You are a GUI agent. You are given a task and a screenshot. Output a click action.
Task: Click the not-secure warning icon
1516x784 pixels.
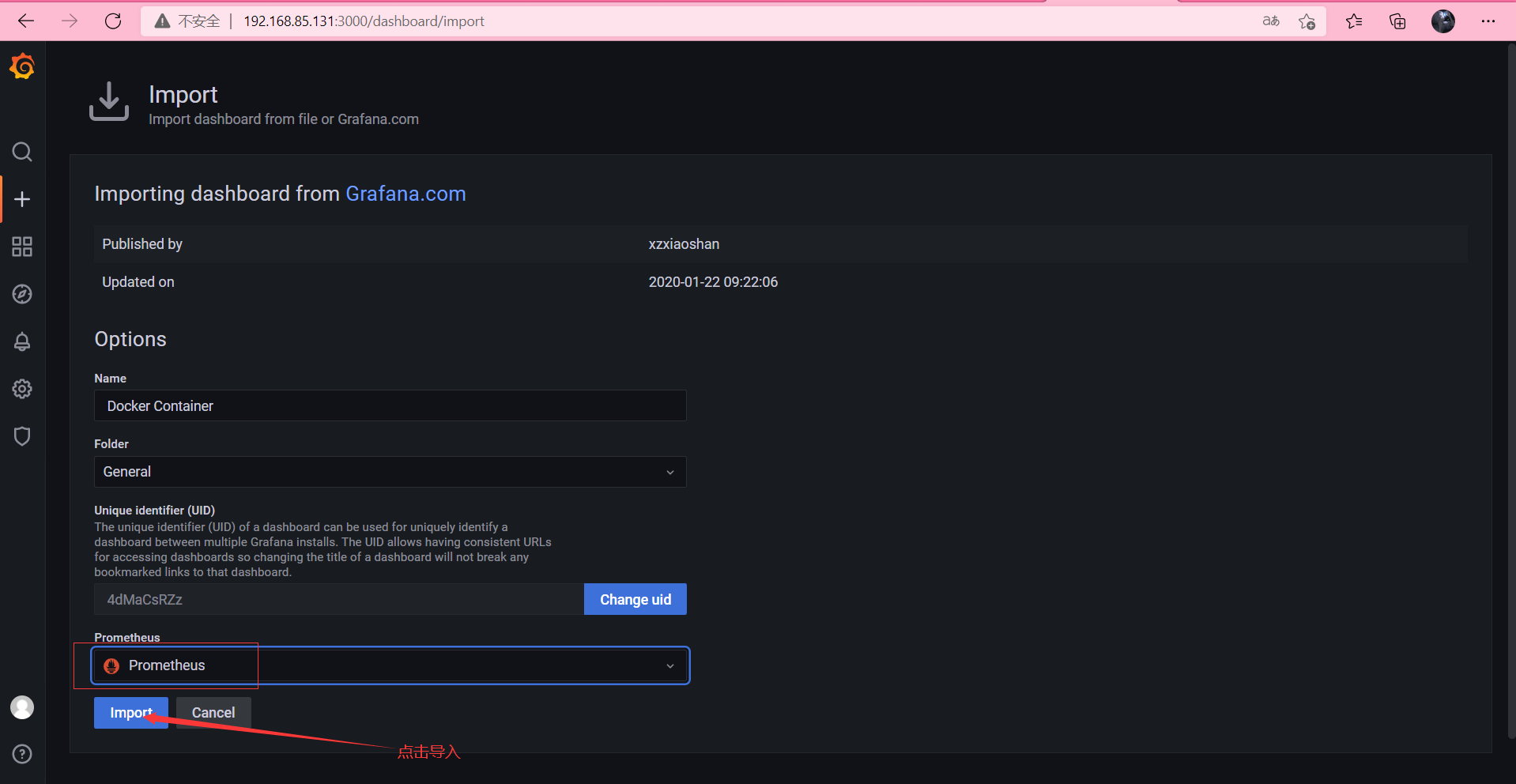162,21
